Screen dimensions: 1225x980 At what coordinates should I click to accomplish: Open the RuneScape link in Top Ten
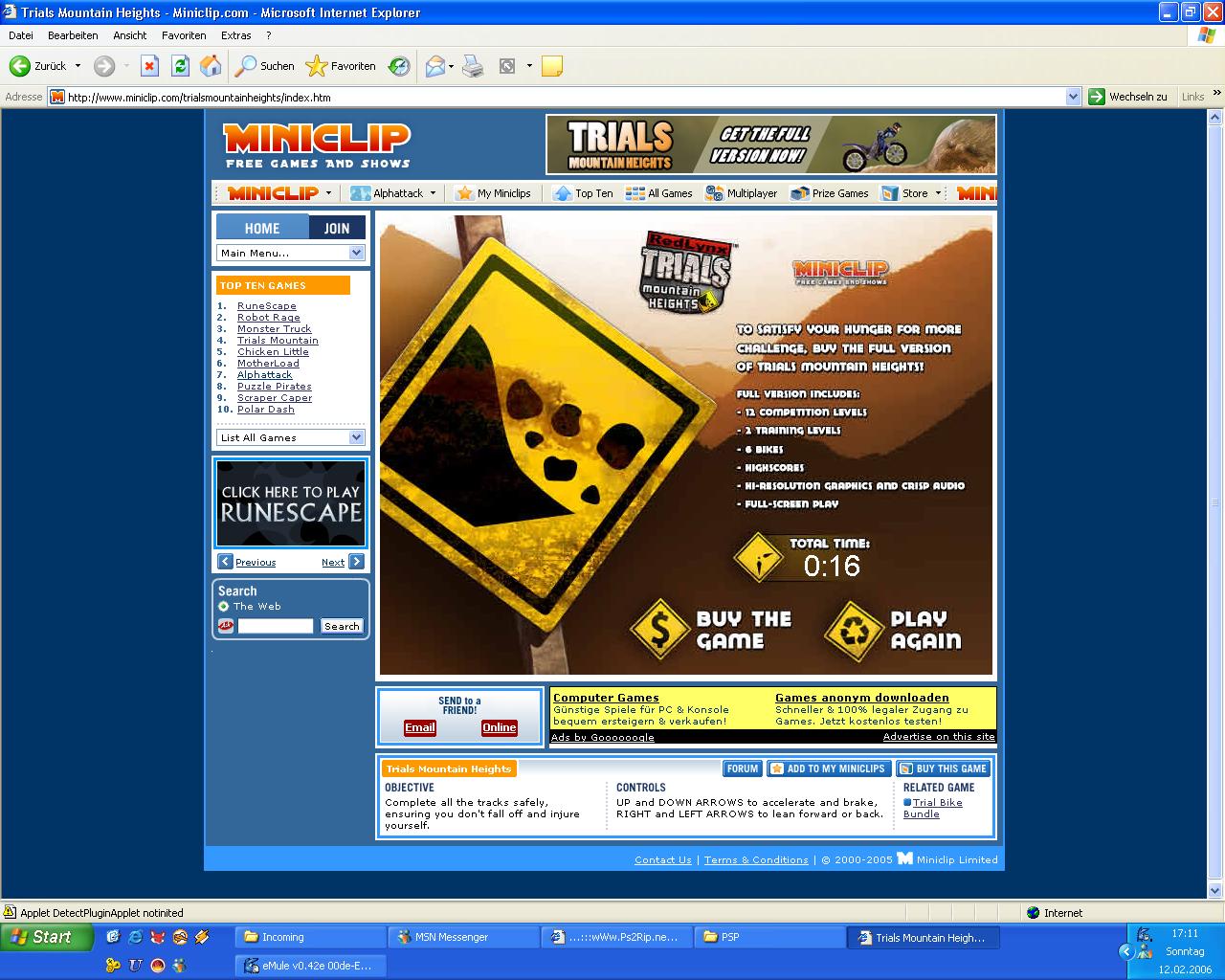coord(267,306)
